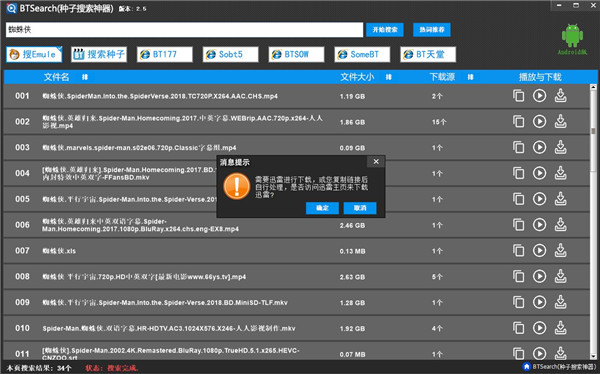600x374 pixels.
Task: Copy link of row 005 entry
Action: tap(518, 199)
